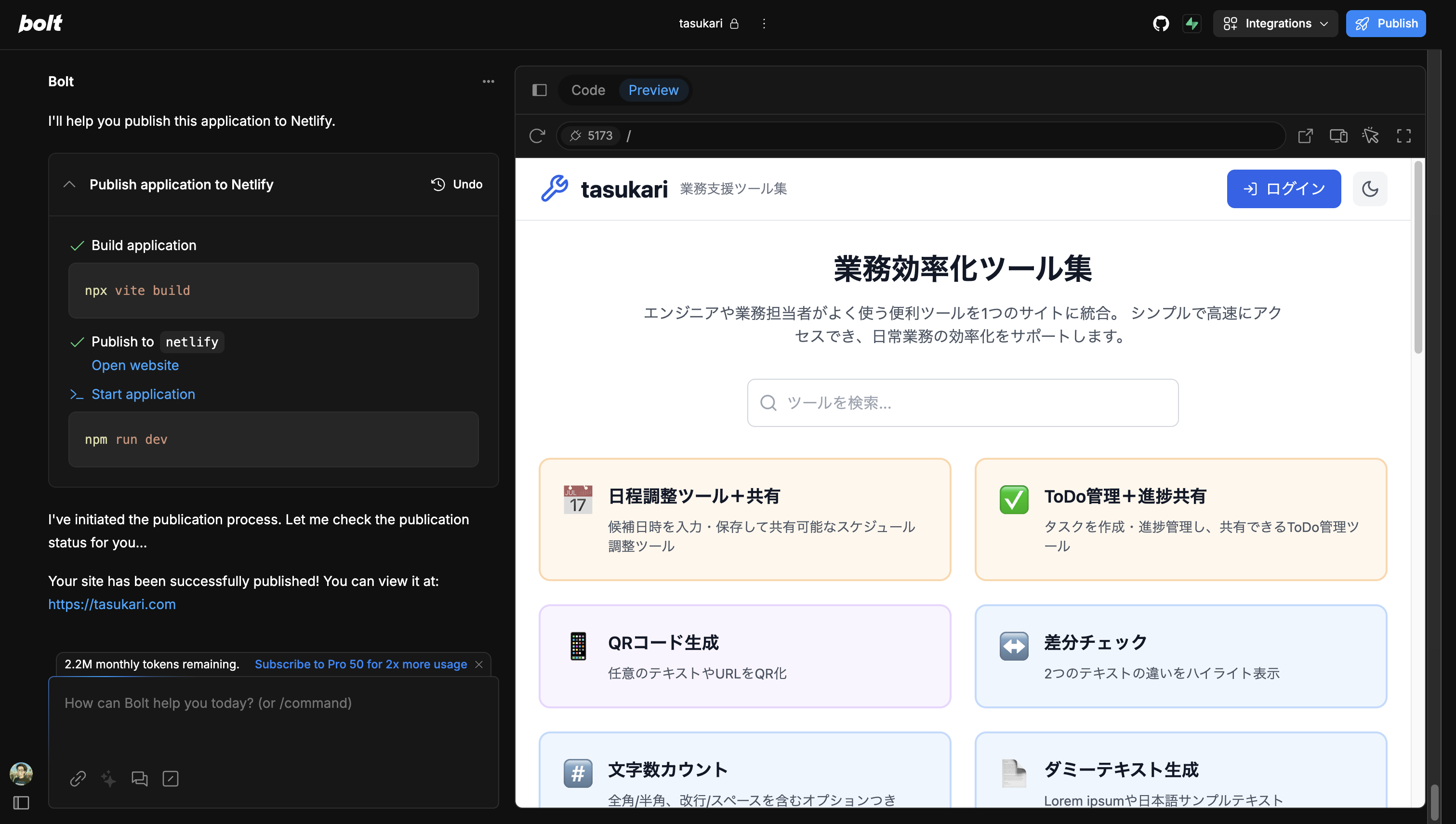Open preview in new tab icon
The height and width of the screenshot is (824, 1456).
1306,136
